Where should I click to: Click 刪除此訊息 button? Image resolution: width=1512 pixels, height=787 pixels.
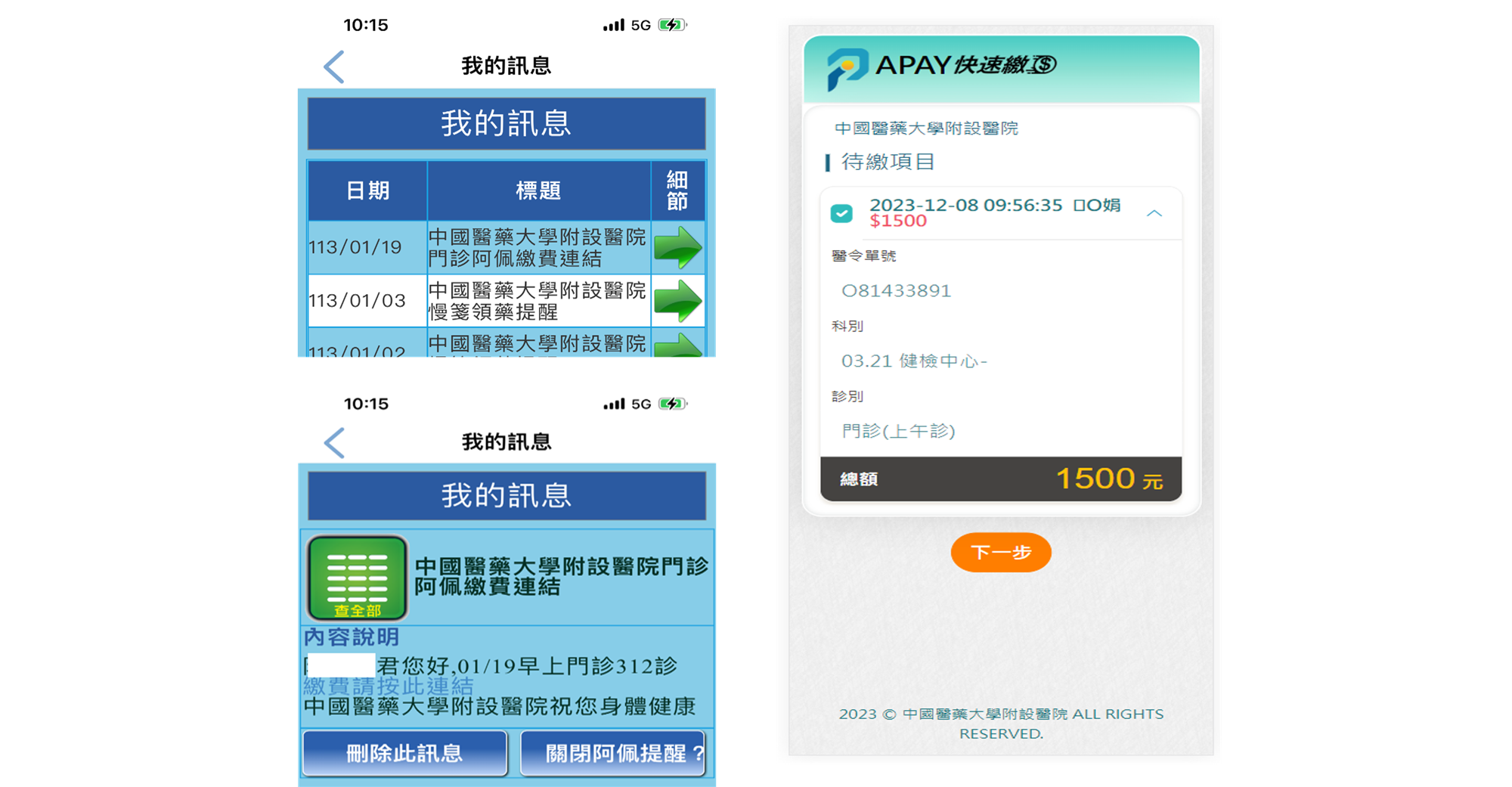pos(404,753)
